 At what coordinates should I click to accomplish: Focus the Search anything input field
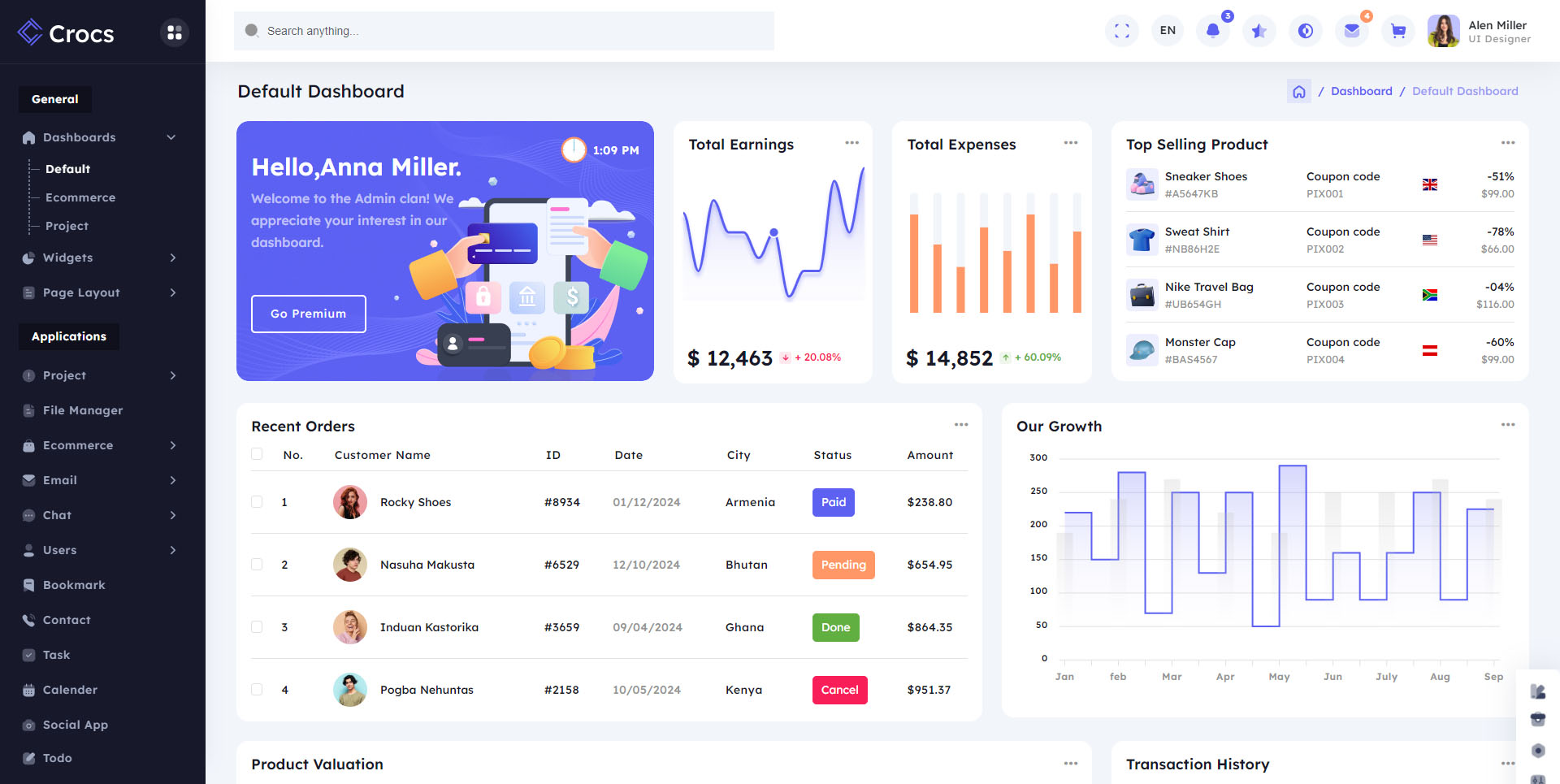click(x=504, y=31)
